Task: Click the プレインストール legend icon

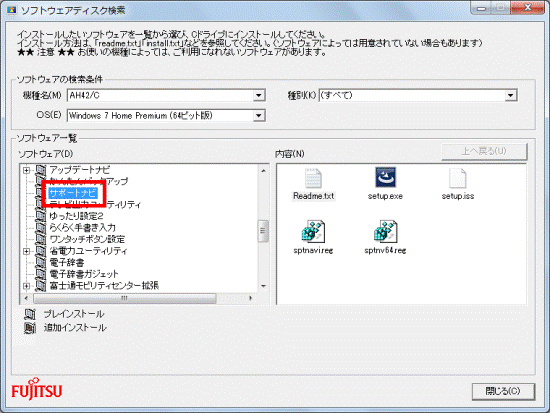Action: click(x=30, y=314)
